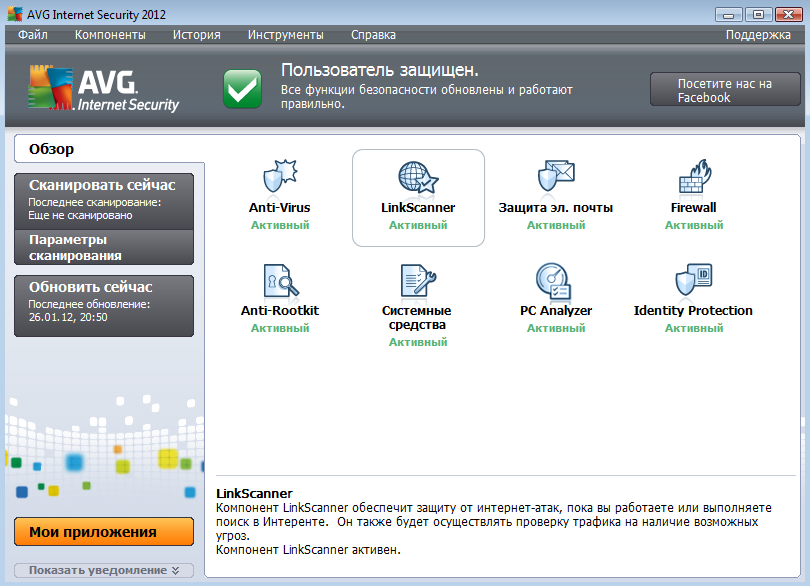Click the AVG Internet Security logo

(x=103, y=88)
